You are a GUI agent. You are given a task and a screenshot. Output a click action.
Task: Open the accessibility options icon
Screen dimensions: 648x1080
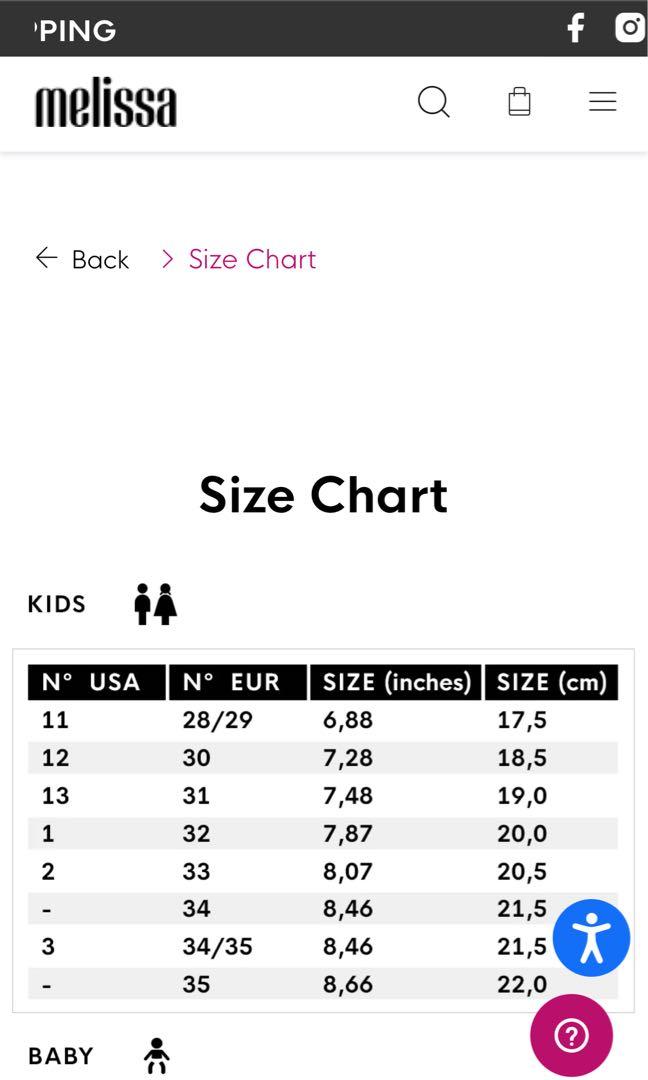tap(591, 938)
